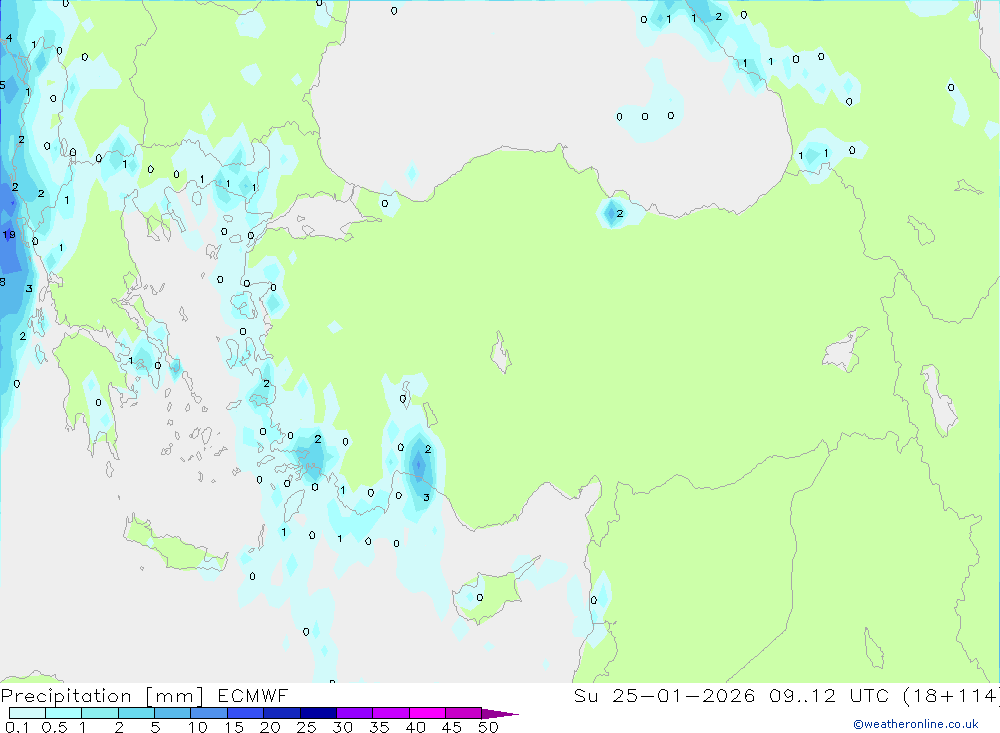This screenshot has height=733, width=1000.
Task: Click the '25' legend scale label
Action: 306,727
